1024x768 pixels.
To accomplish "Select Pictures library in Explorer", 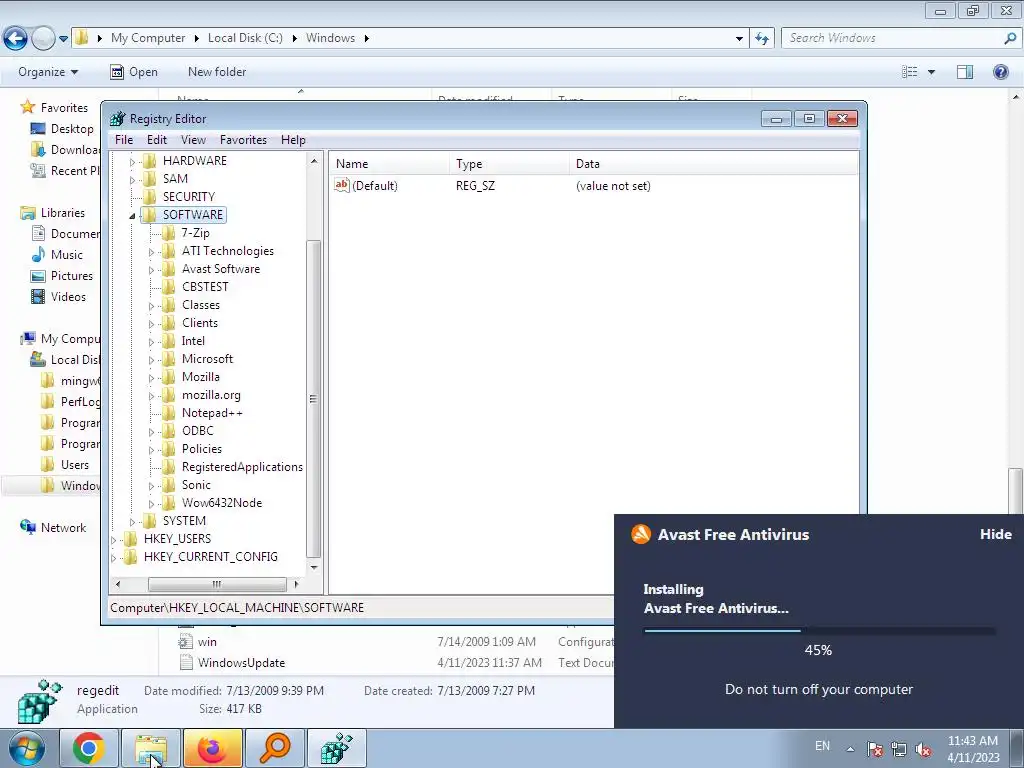I will point(72,276).
